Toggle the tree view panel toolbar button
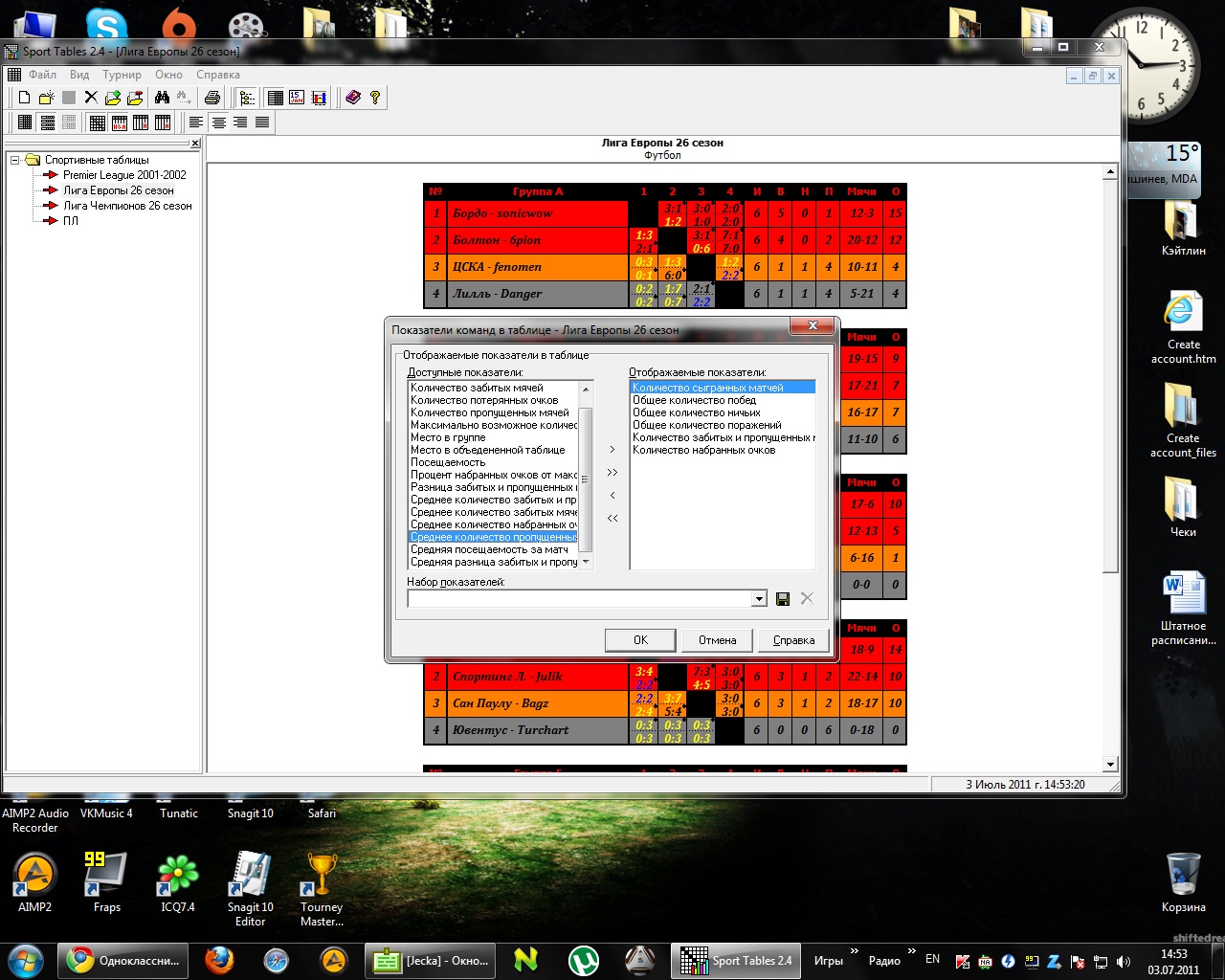 (247, 98)
